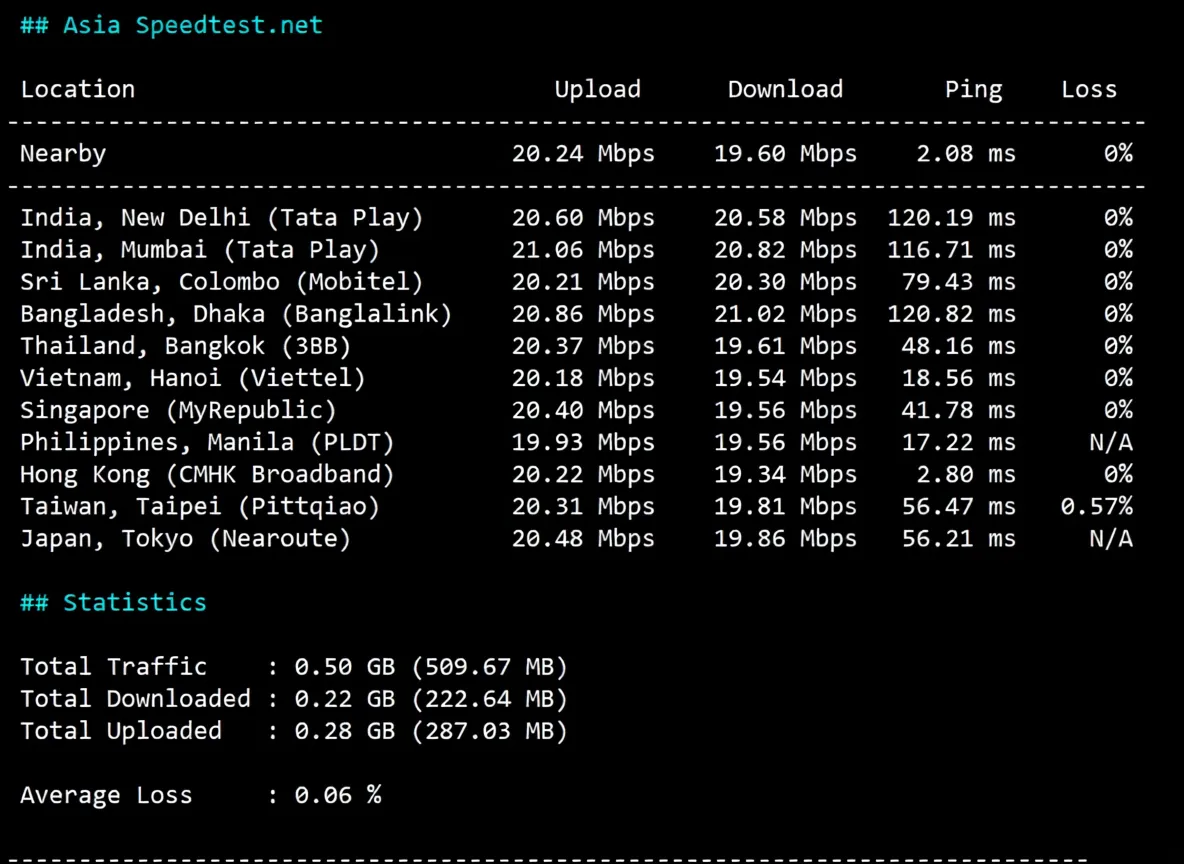The width and height of the screenshot is (1184, 864).
Task: Select the Ping column header
Action: click(972, 89)
